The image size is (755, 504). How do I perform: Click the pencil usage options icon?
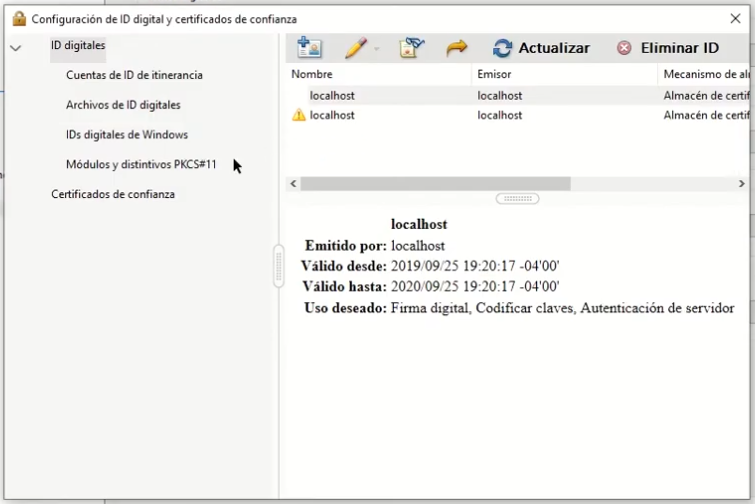click(x=356, y=48)
